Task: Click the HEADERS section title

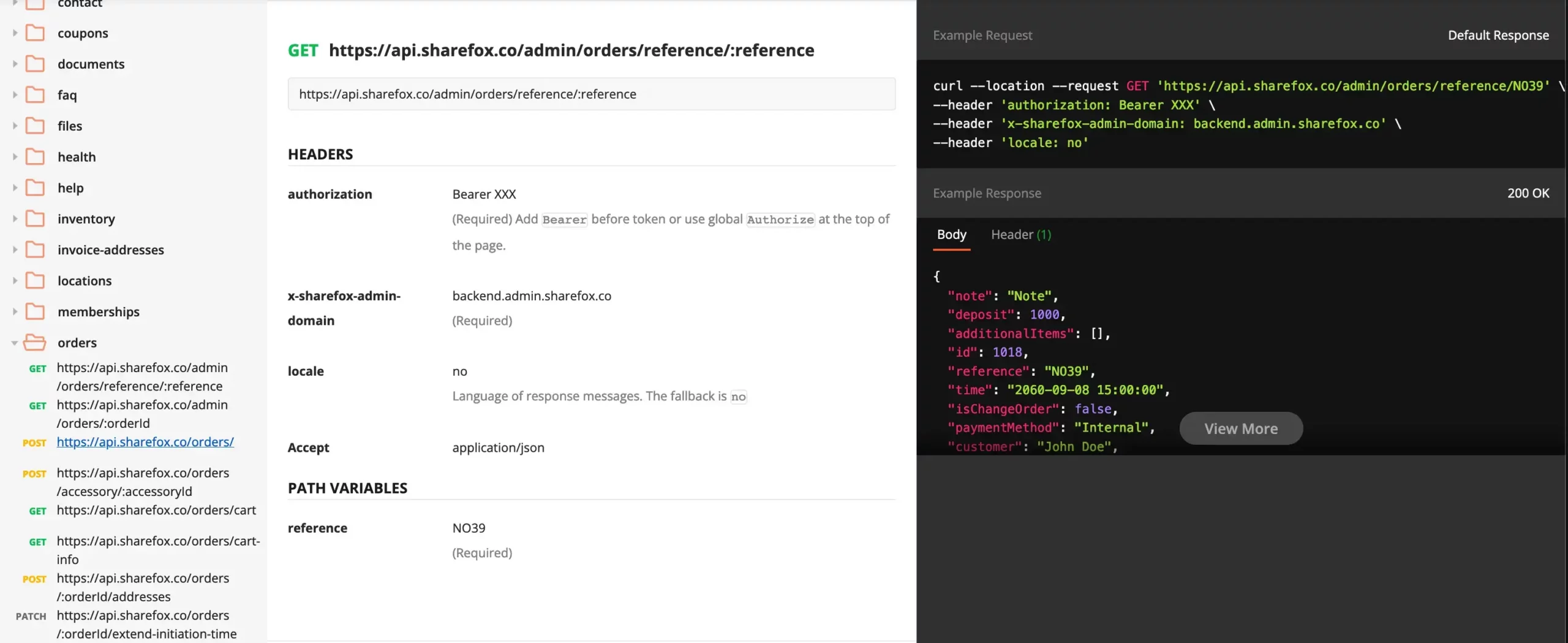Action: point(320,154)
